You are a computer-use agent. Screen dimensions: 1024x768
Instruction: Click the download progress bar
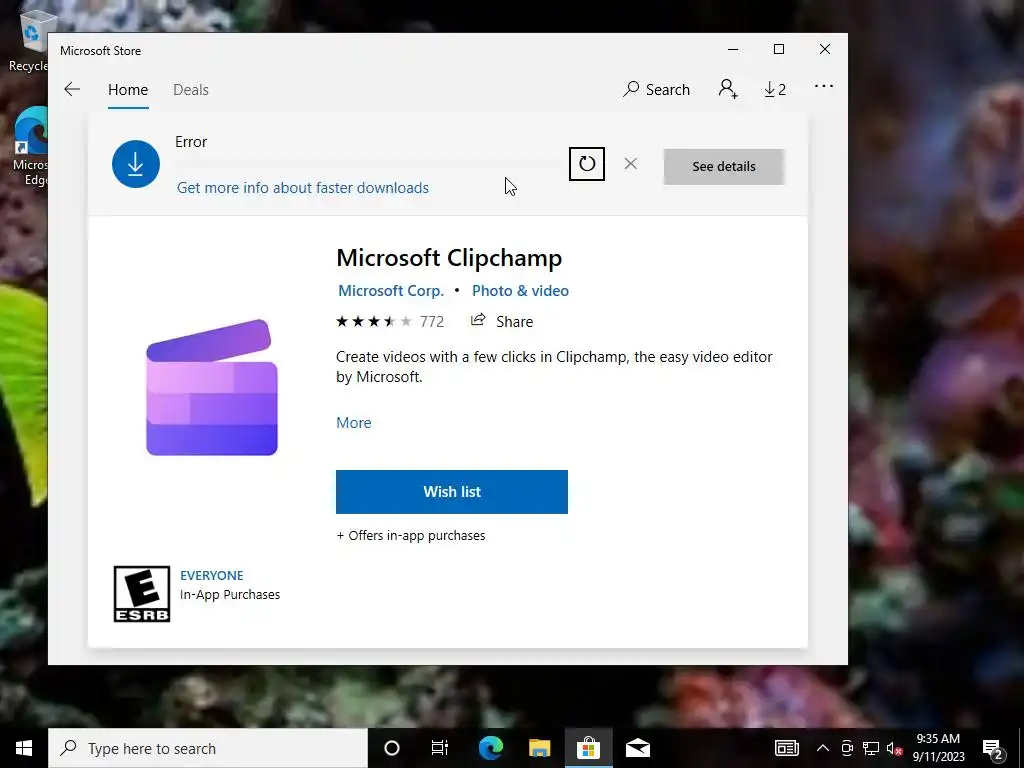pyautogui.click(x=368, y=163)
